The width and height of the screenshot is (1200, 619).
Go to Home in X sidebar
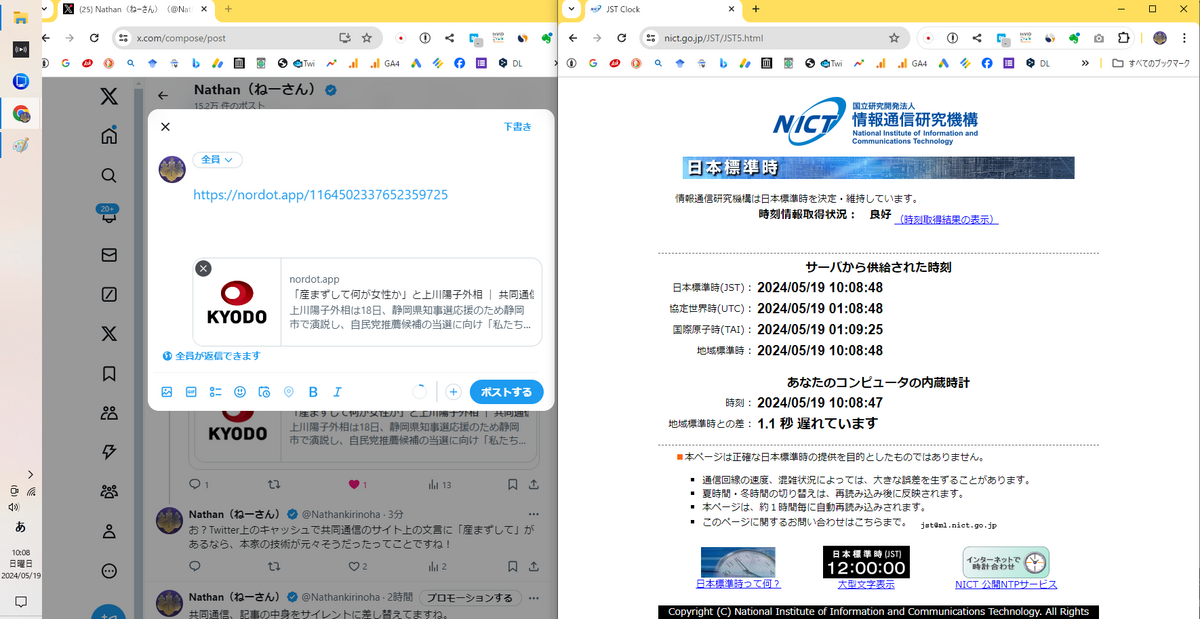point(109,136)
